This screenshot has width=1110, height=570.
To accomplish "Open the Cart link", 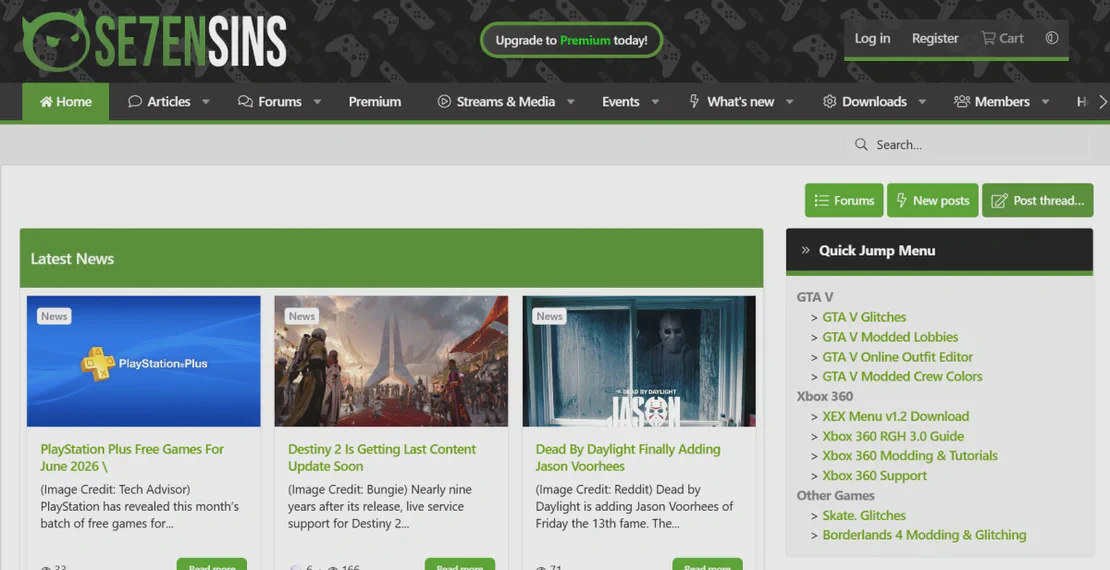I will [1002, 38].
